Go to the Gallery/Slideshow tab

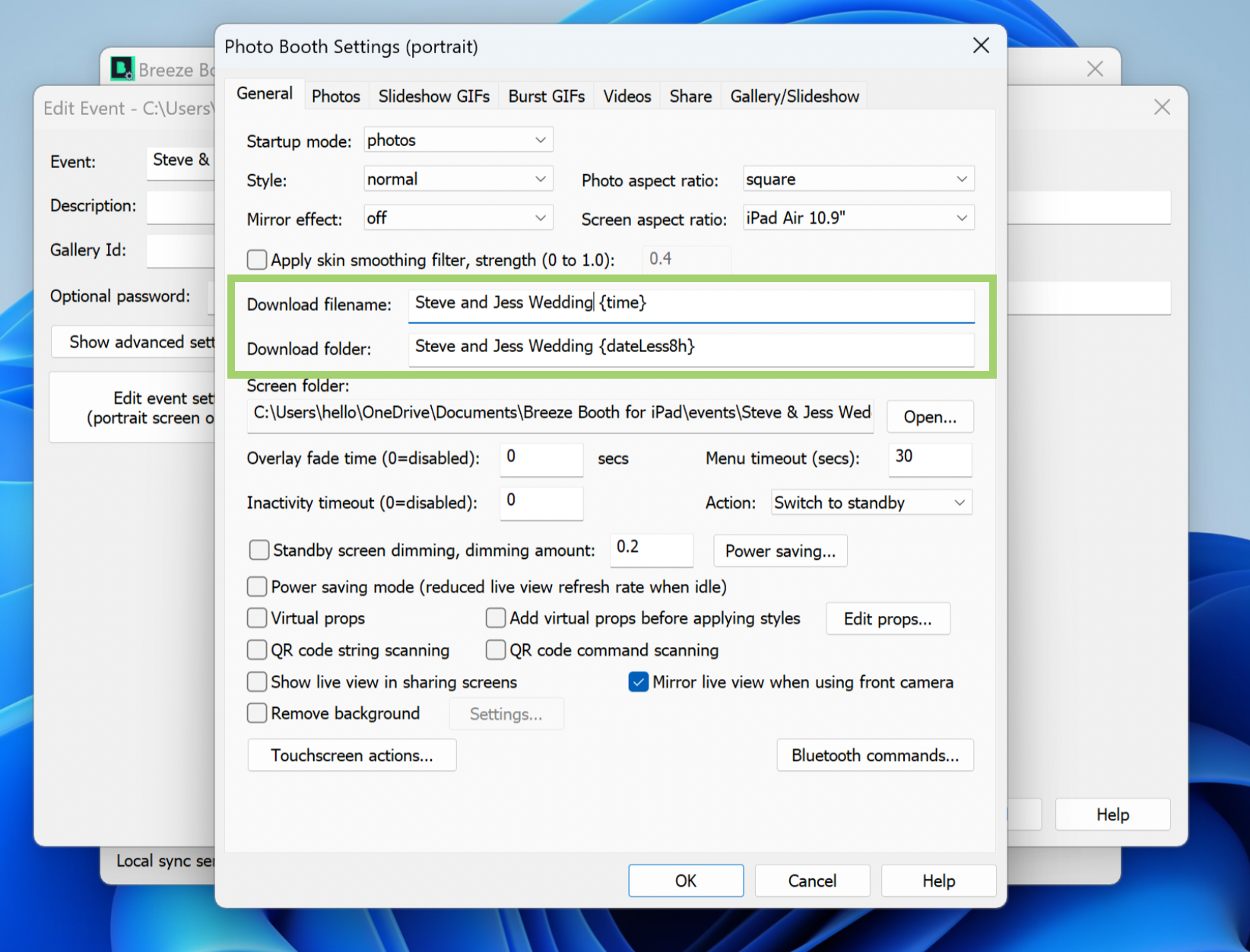click(794, 97)
